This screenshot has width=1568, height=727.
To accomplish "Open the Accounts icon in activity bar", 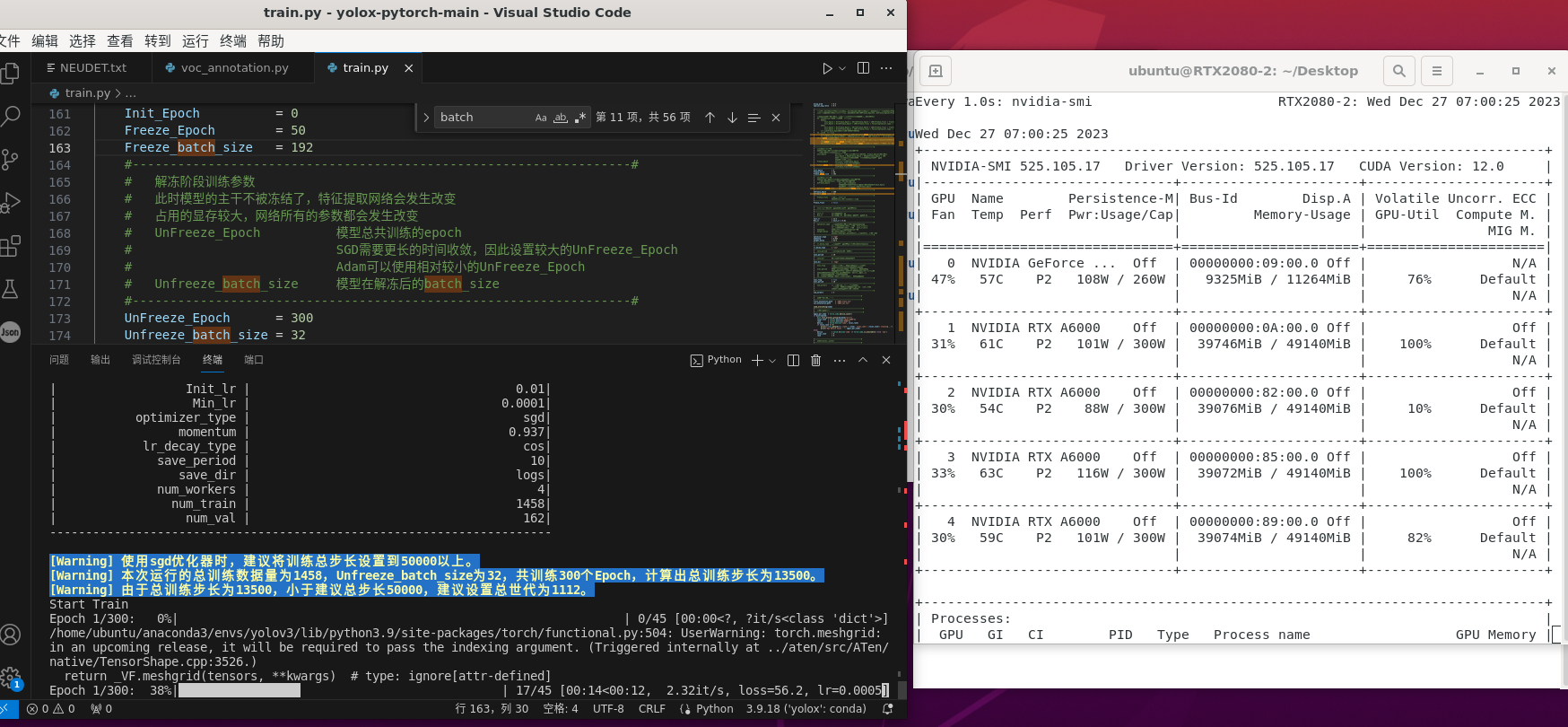I will tap(10, 635).
